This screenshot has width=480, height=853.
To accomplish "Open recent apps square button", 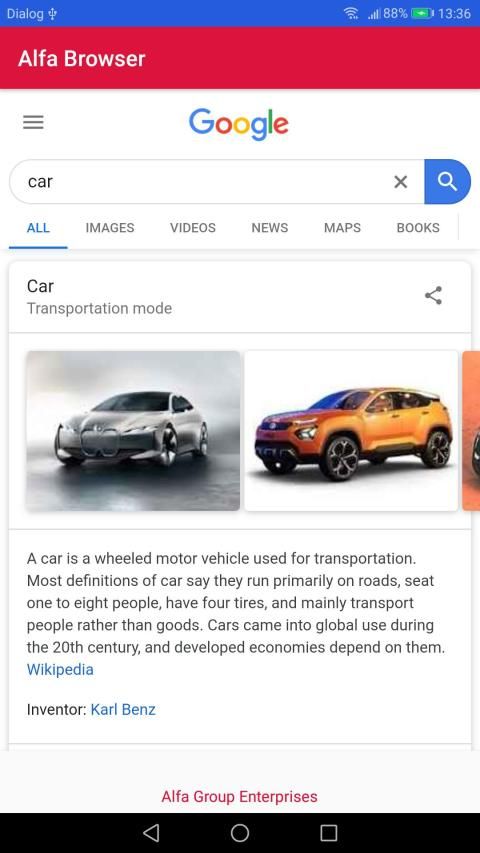I will pyautogui.click(x=329, y=832).
